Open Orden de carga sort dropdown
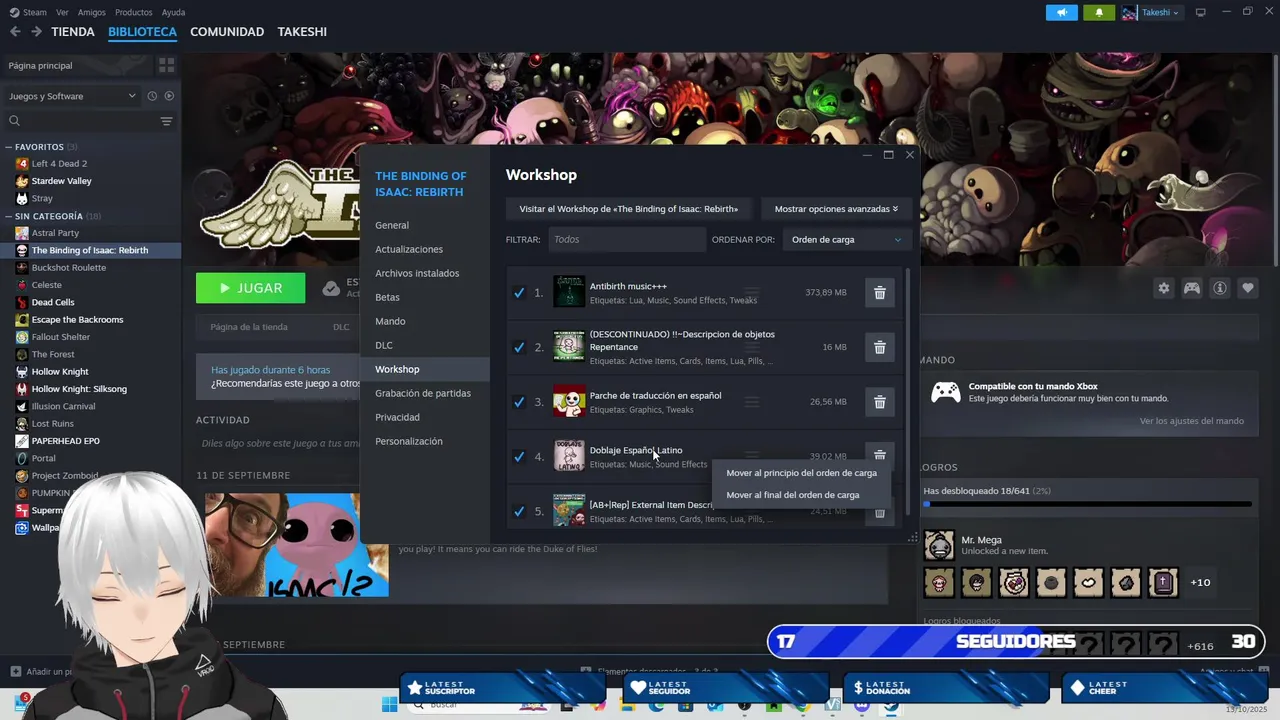1280x720 pixels. [846, 240]
